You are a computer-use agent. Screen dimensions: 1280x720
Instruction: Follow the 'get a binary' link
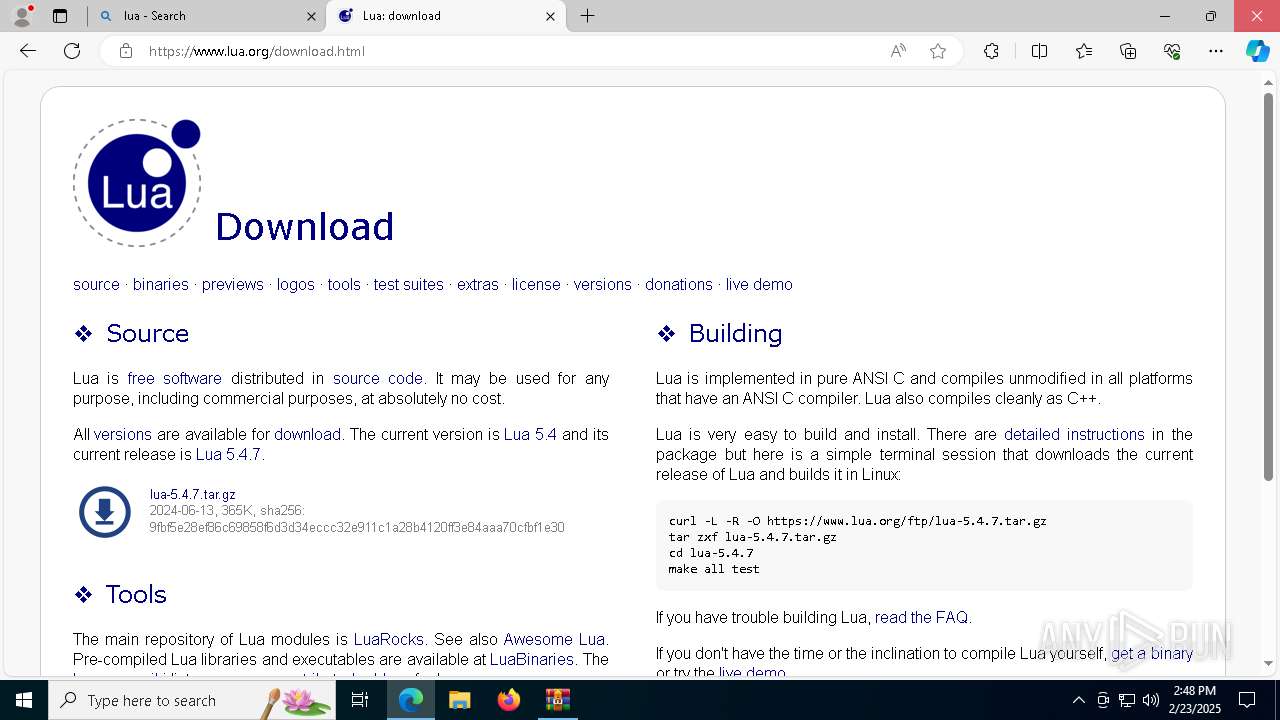[1152, 654]
